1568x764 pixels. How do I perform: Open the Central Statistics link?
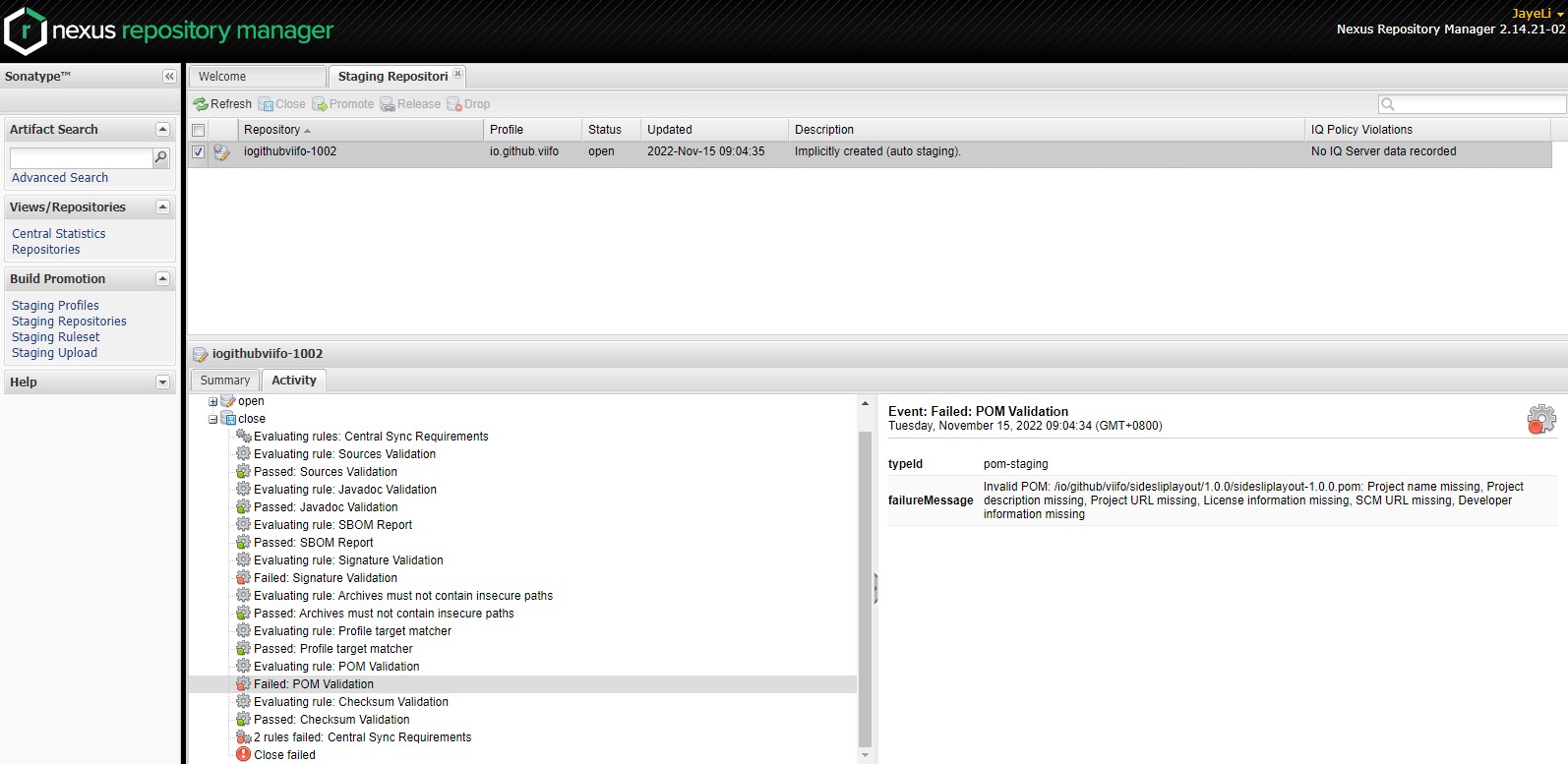pos(59,234)
